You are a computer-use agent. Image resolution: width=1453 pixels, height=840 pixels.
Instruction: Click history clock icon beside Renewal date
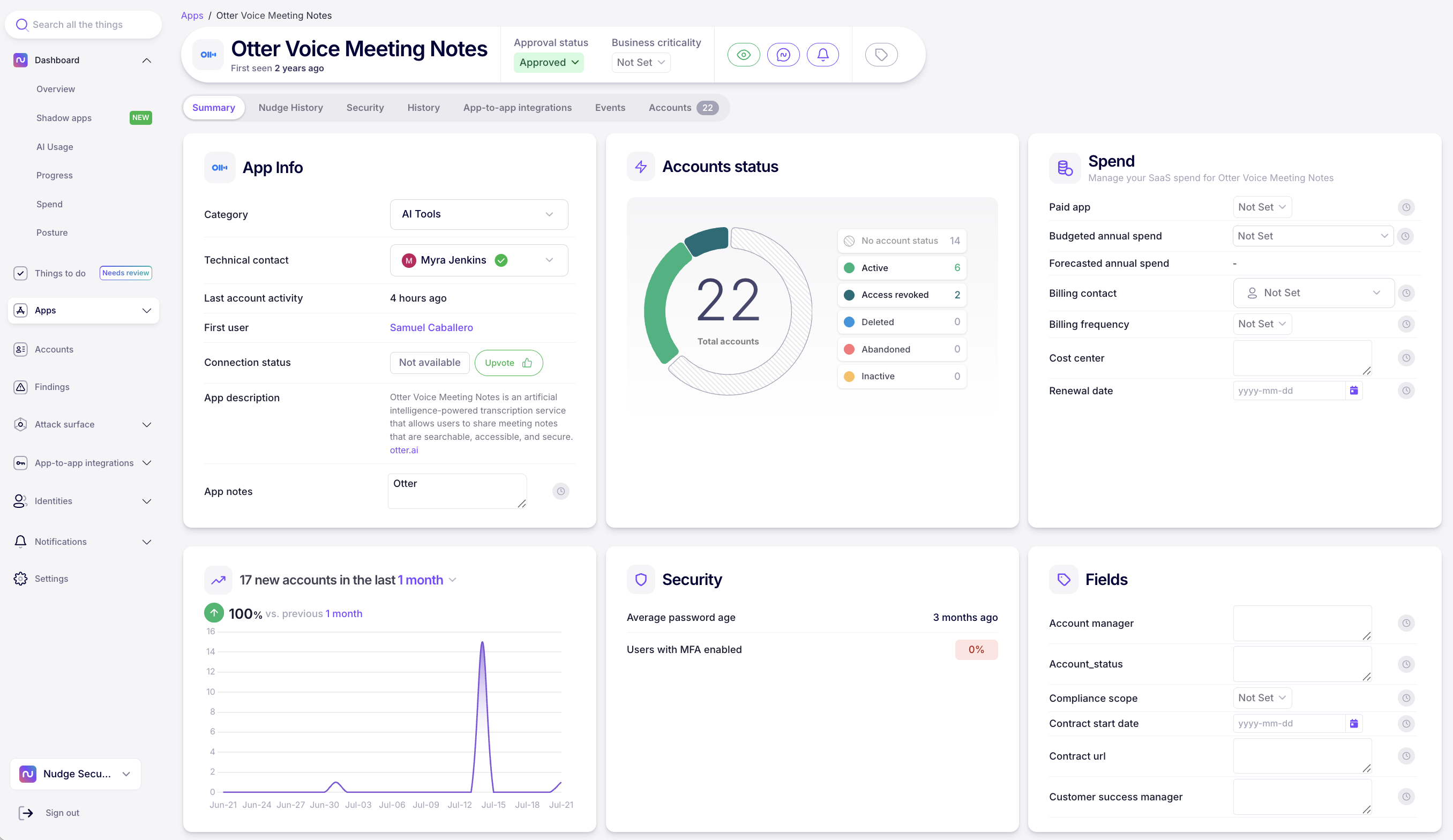tap(1406, 391)
